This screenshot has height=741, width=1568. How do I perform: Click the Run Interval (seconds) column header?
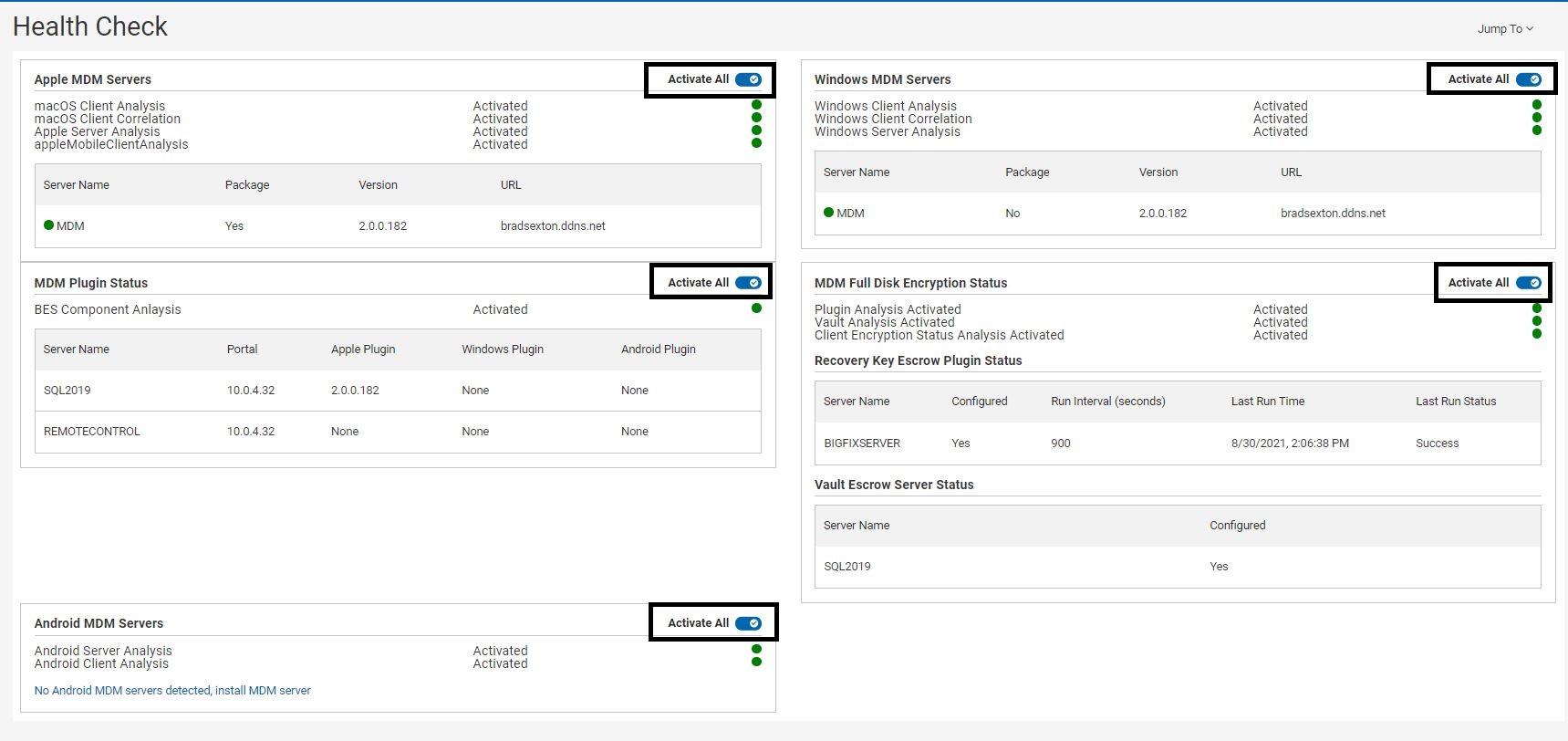[x=1108, y=402]
